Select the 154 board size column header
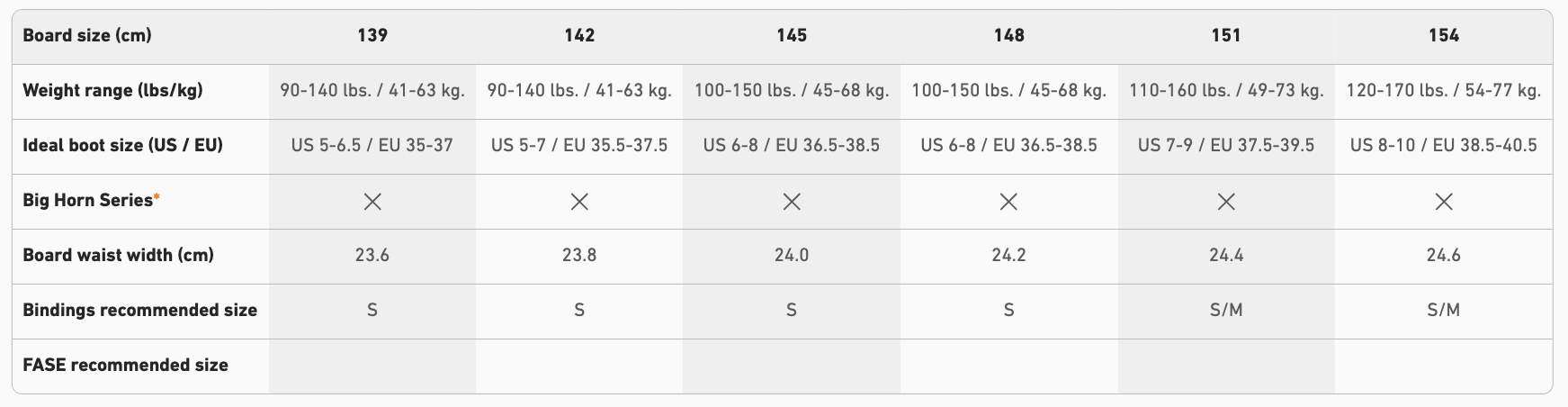This screenshot has width=1568, height=407. point(1444,36)
